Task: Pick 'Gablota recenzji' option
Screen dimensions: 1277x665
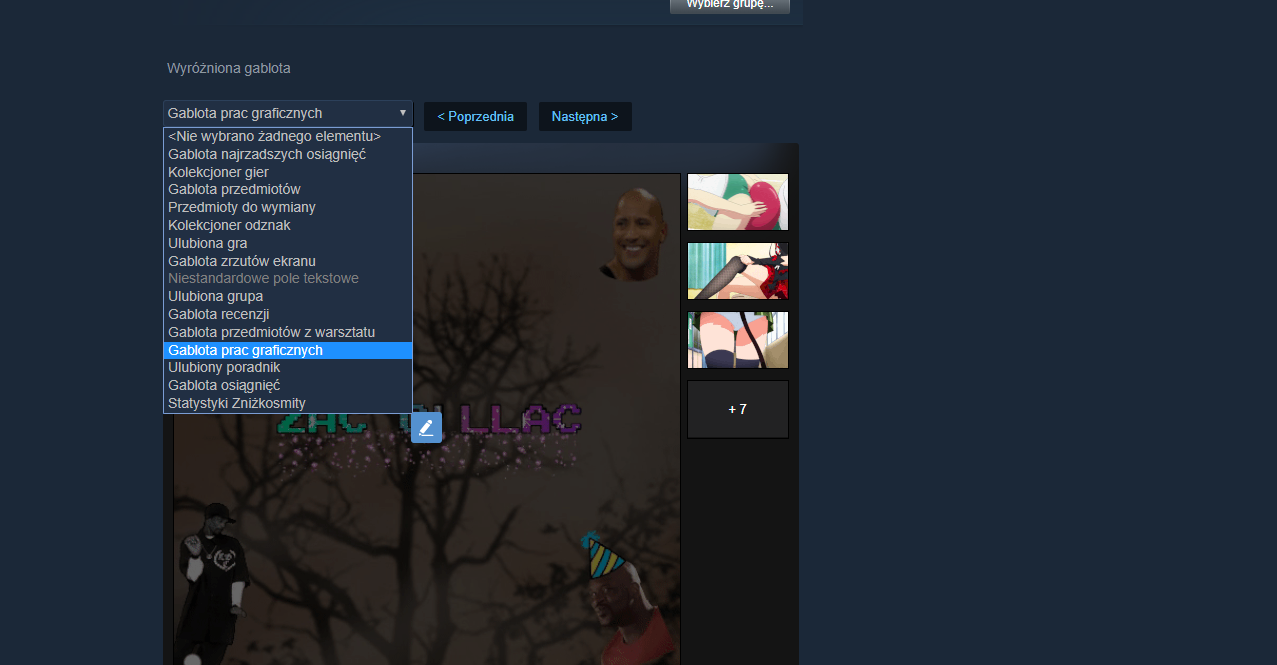Action: pos(219,314)
